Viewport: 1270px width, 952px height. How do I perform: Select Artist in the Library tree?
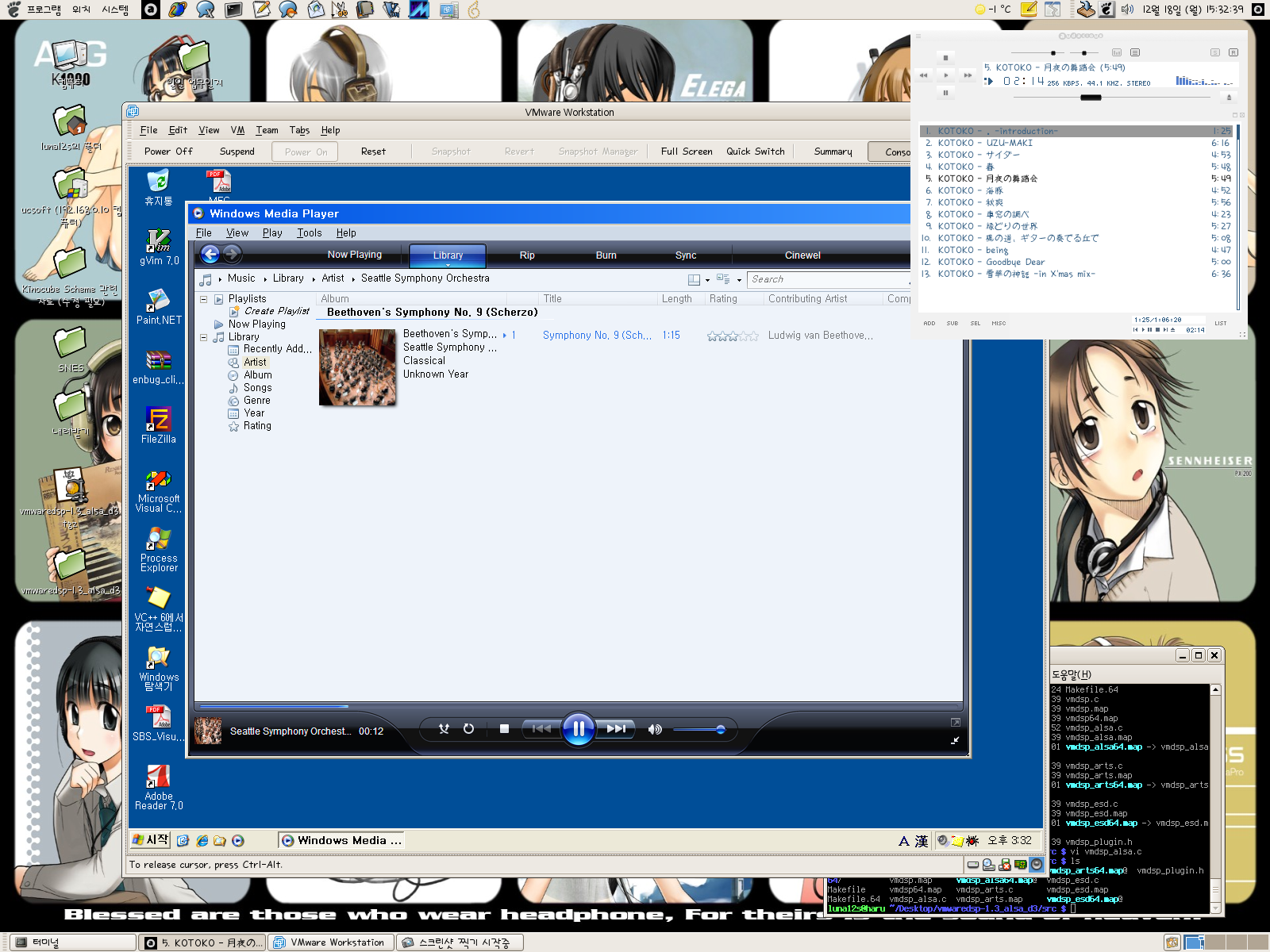[255, 362]
